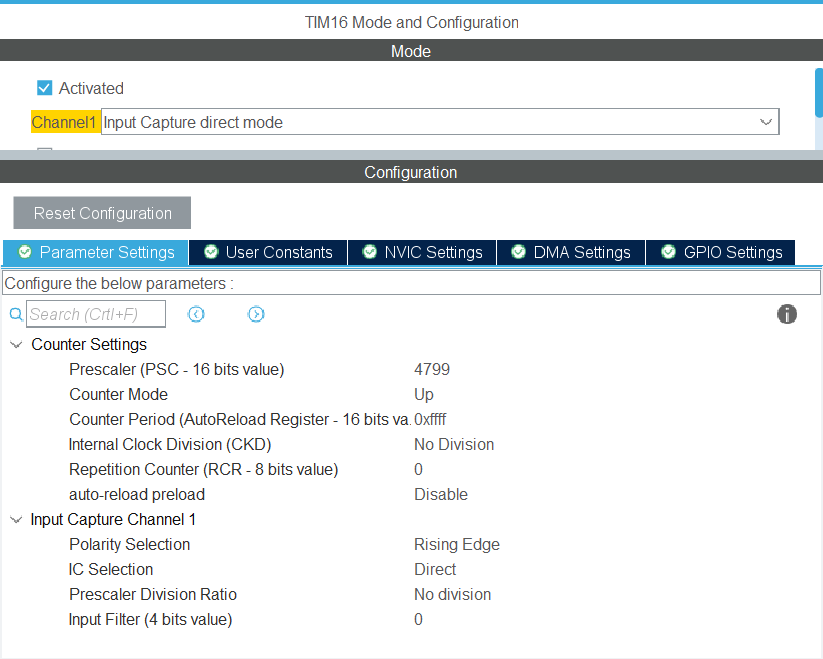Click the Reset Configuration button

point(102,213)
